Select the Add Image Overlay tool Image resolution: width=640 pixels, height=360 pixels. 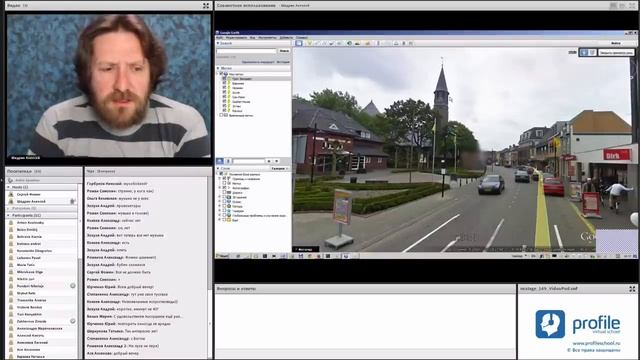point(332,43)
